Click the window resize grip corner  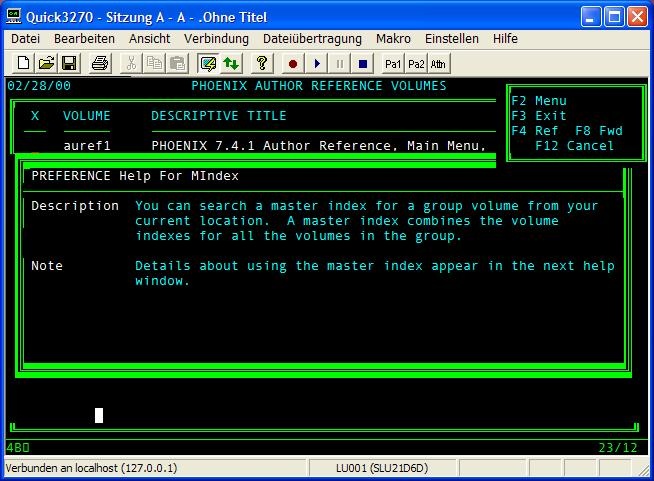(x=644, y=470)
